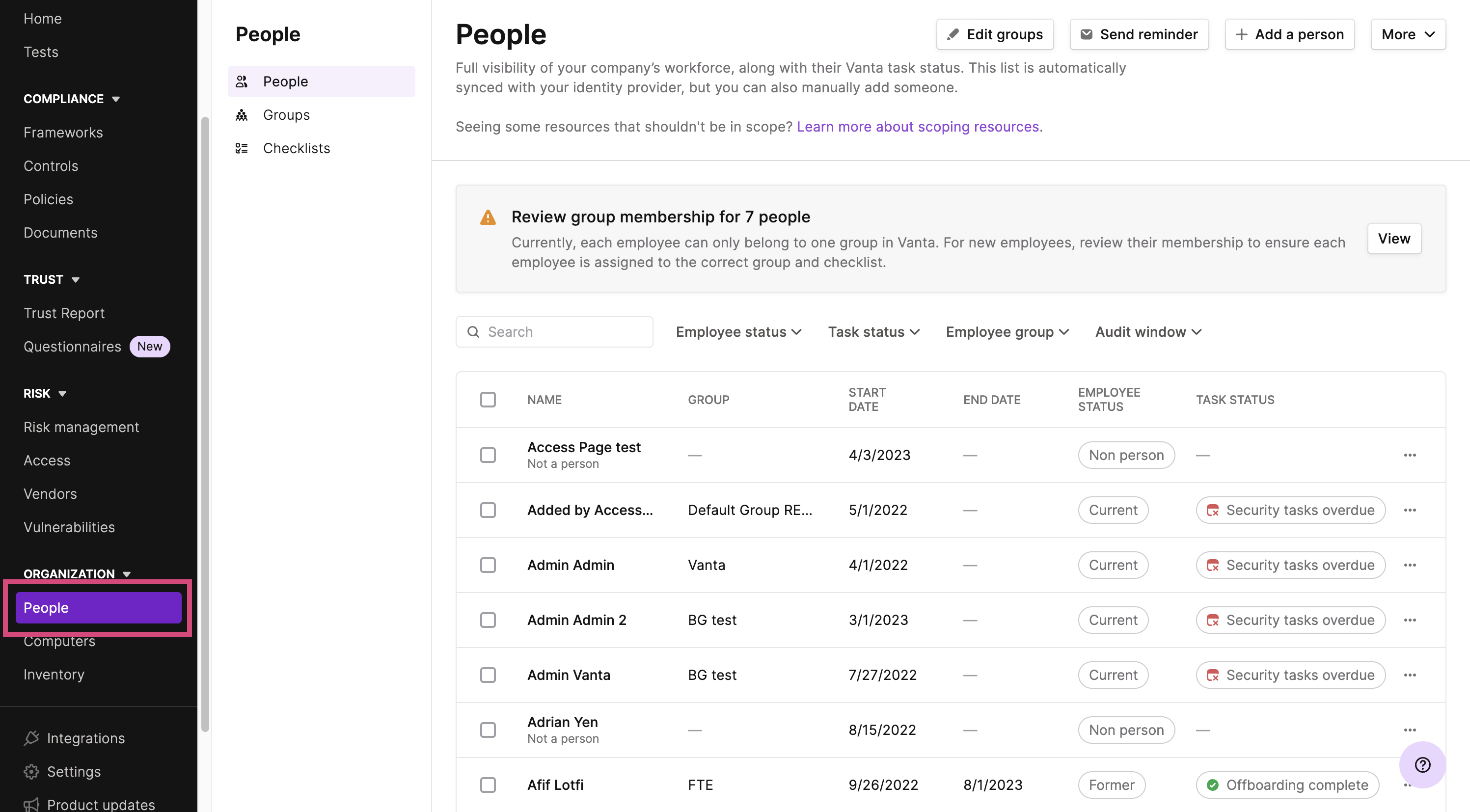This screenshot has height=812, width=1470.
Task: Open row actions for Admin Admin 2
Action: click(1410, 620)
